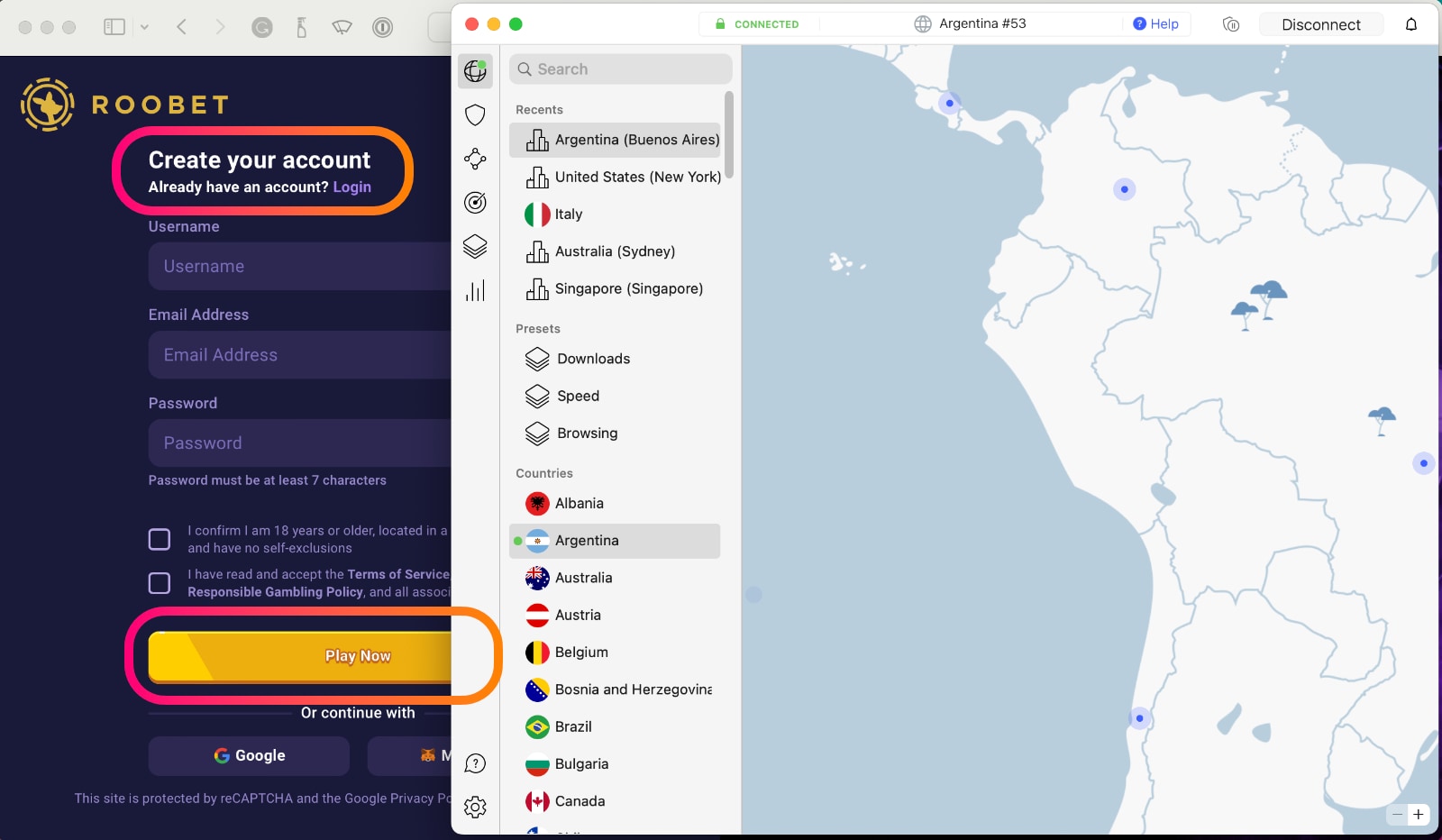Connect to Austria in countries list
The height and width of the screenshot is (840, 1442).
click(615, 616)
